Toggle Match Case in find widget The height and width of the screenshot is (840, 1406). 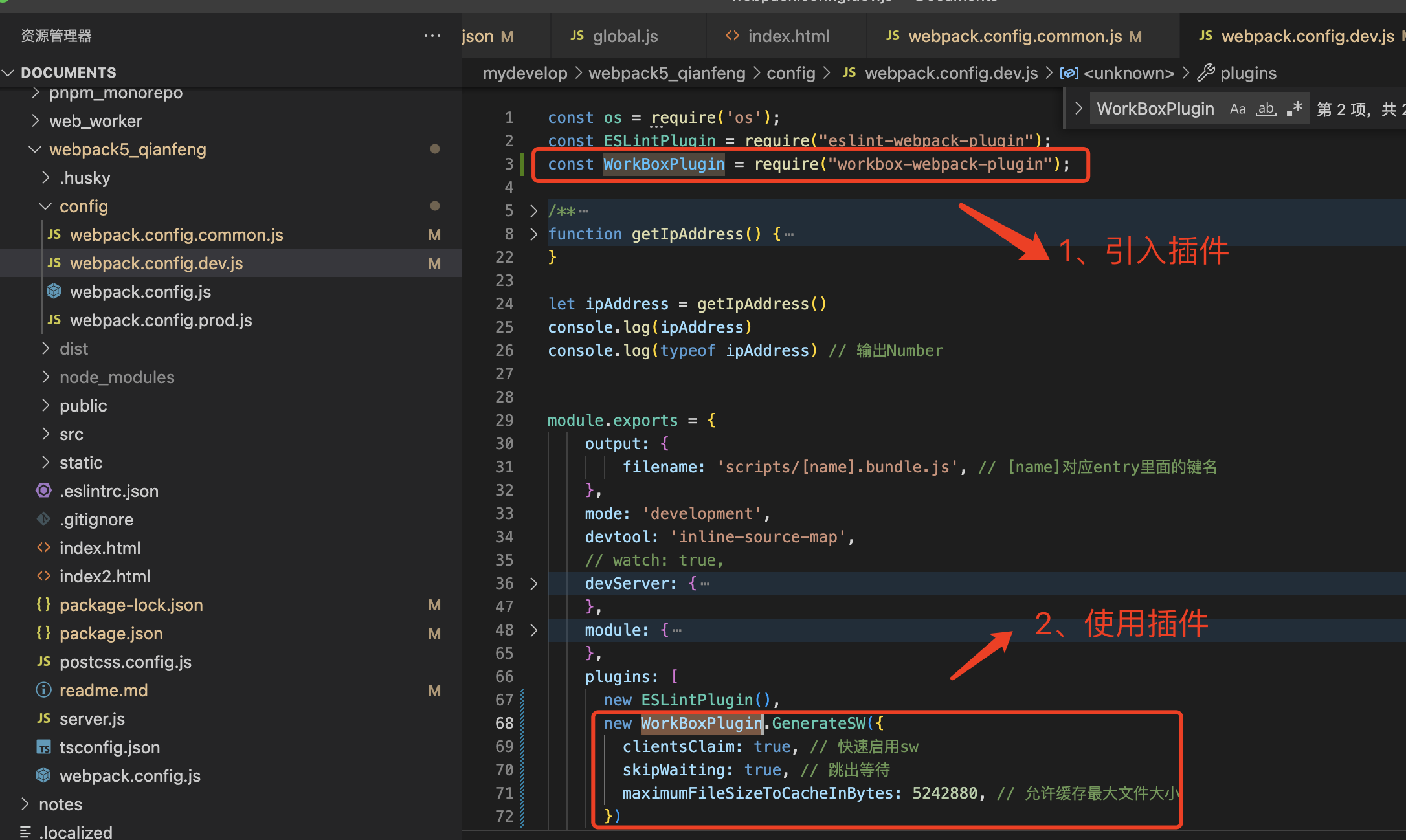1237,109
